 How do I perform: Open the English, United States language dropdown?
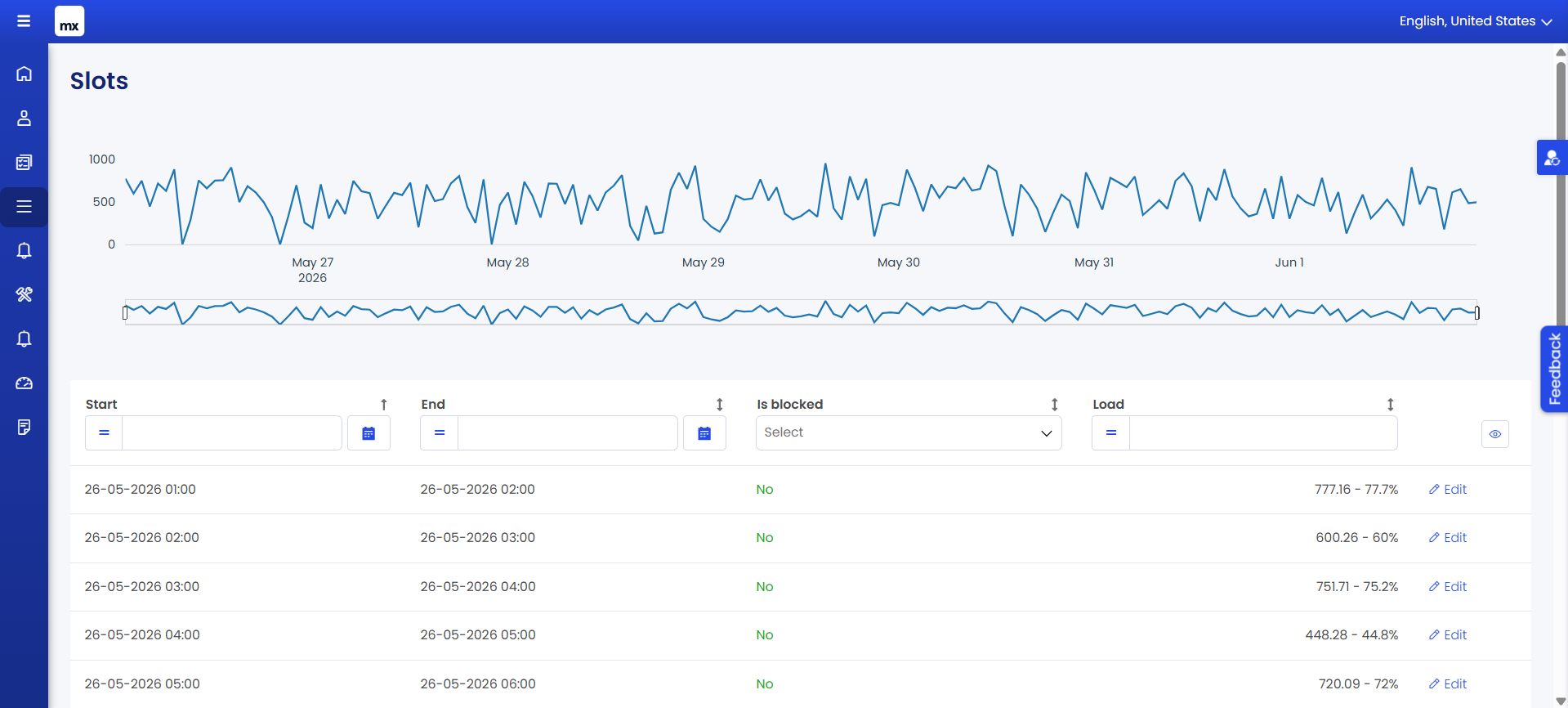pyautogui.click(x=1476, y=21)
